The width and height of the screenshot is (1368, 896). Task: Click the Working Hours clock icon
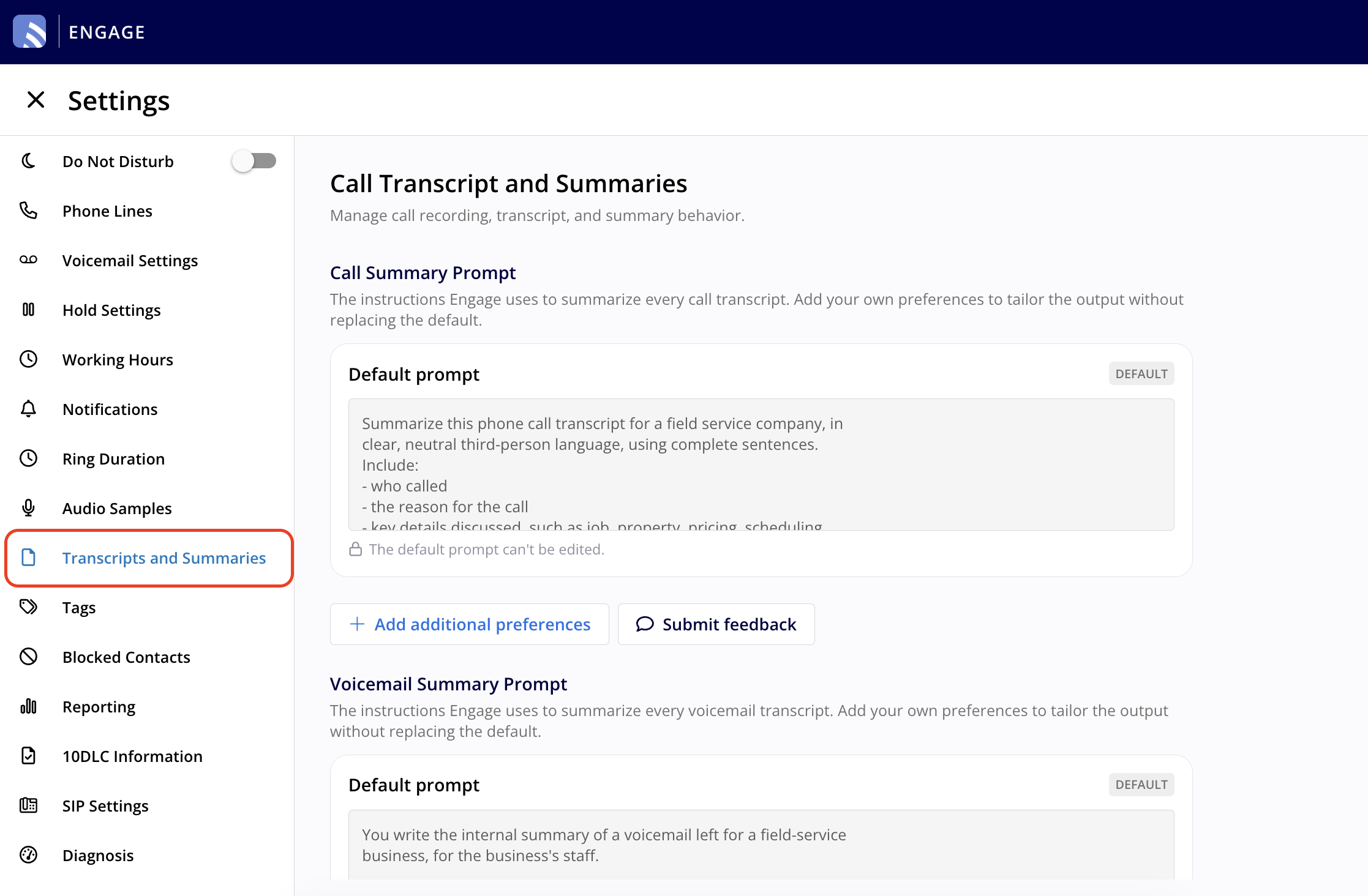click(x=28, y=359)
